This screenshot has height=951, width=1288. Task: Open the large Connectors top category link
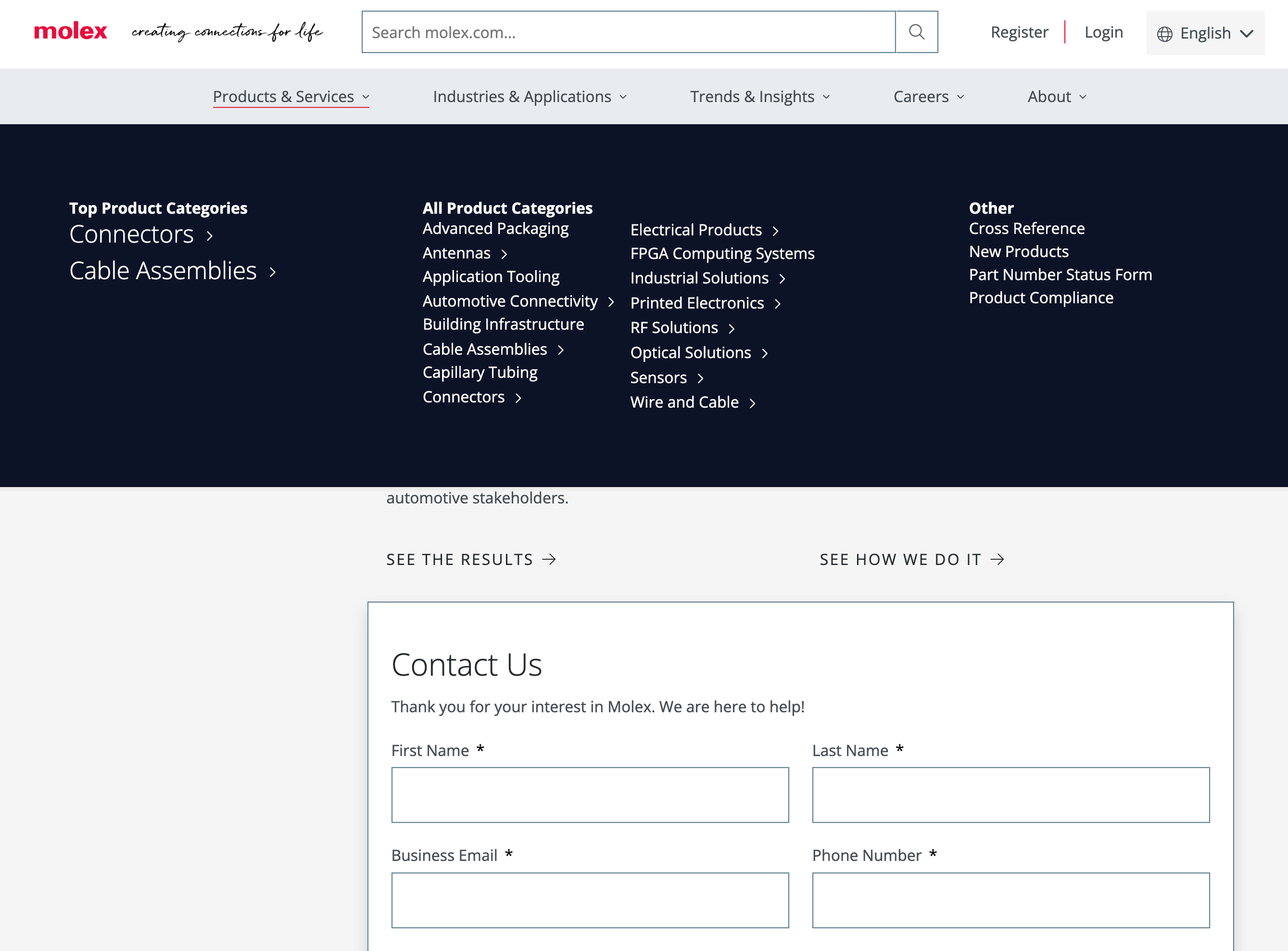click(x=131, y=235)
